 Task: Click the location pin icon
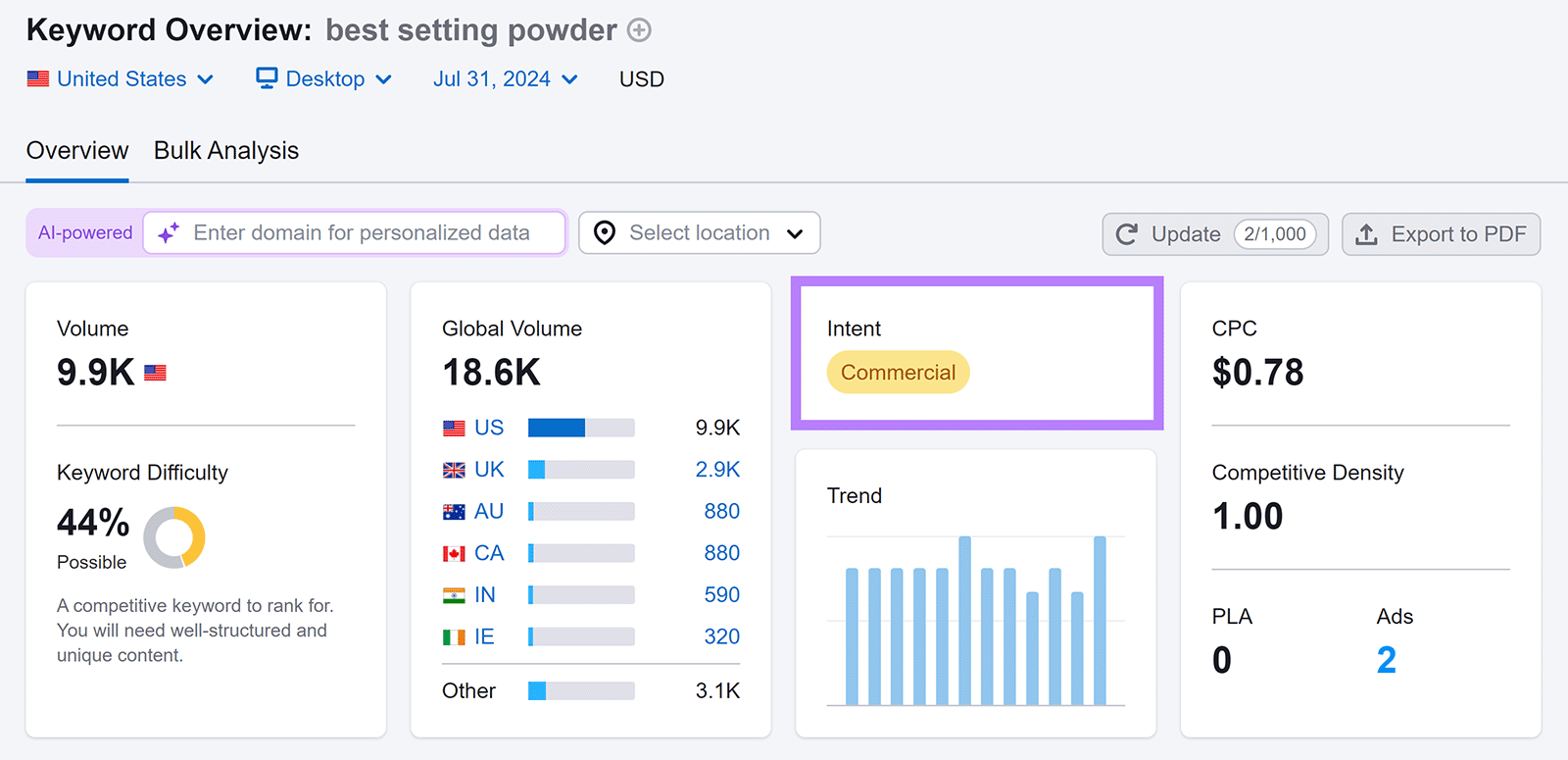tap(605, 233)
